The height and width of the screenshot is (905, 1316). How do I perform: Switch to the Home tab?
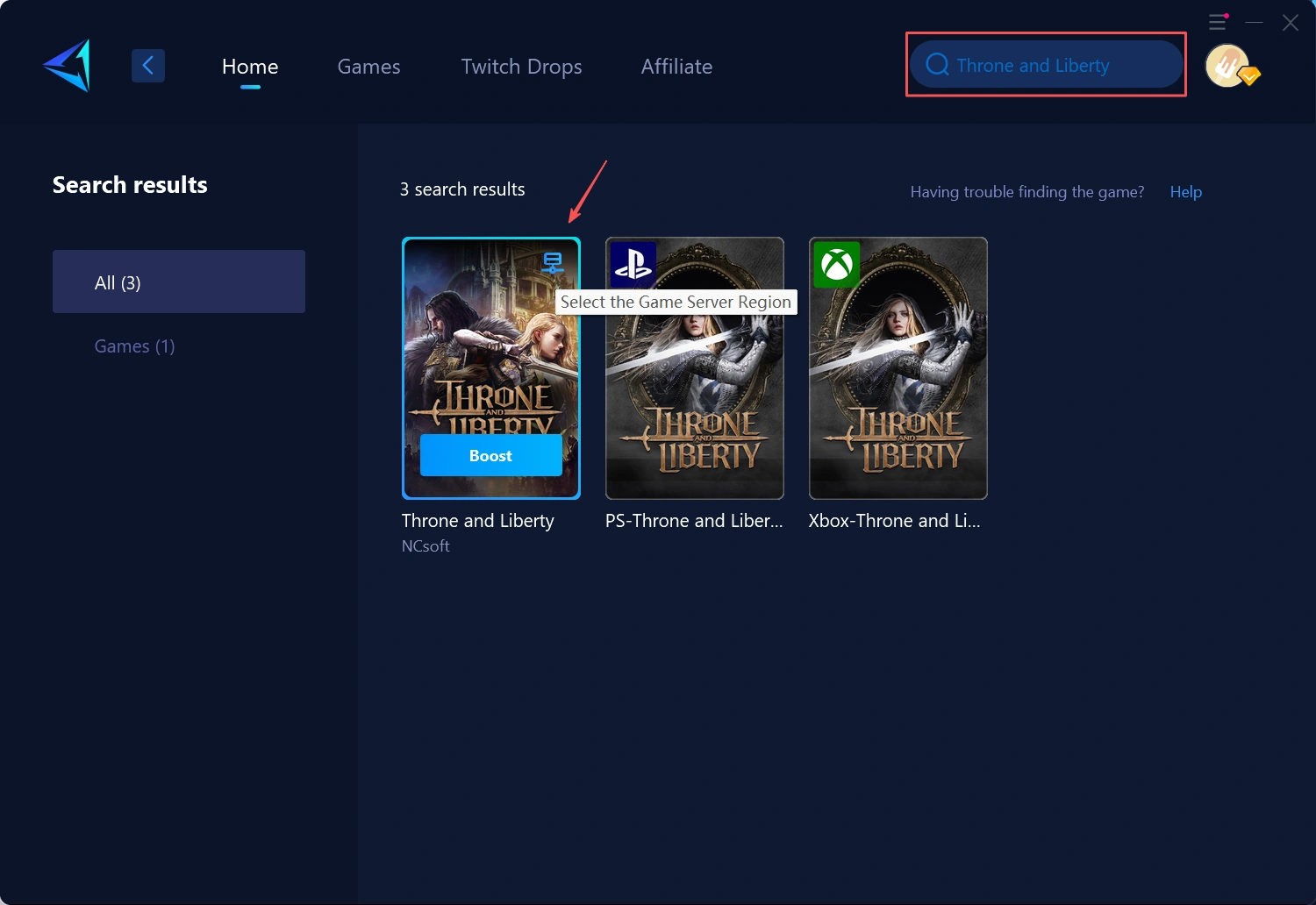click(x=250, y=67)
